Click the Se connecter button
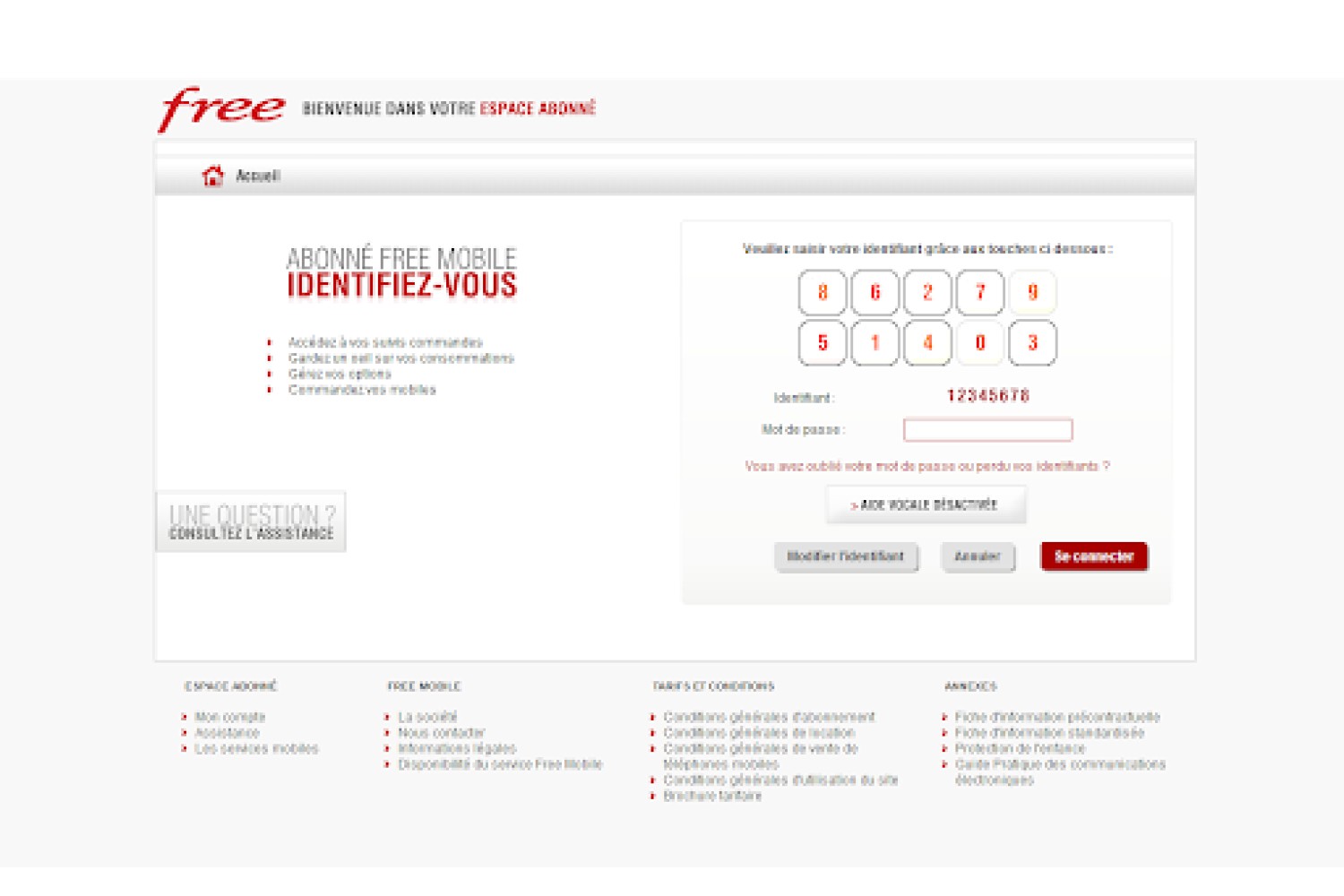The height and width of the screenshot is (896, 1344). pos(1094,556)
